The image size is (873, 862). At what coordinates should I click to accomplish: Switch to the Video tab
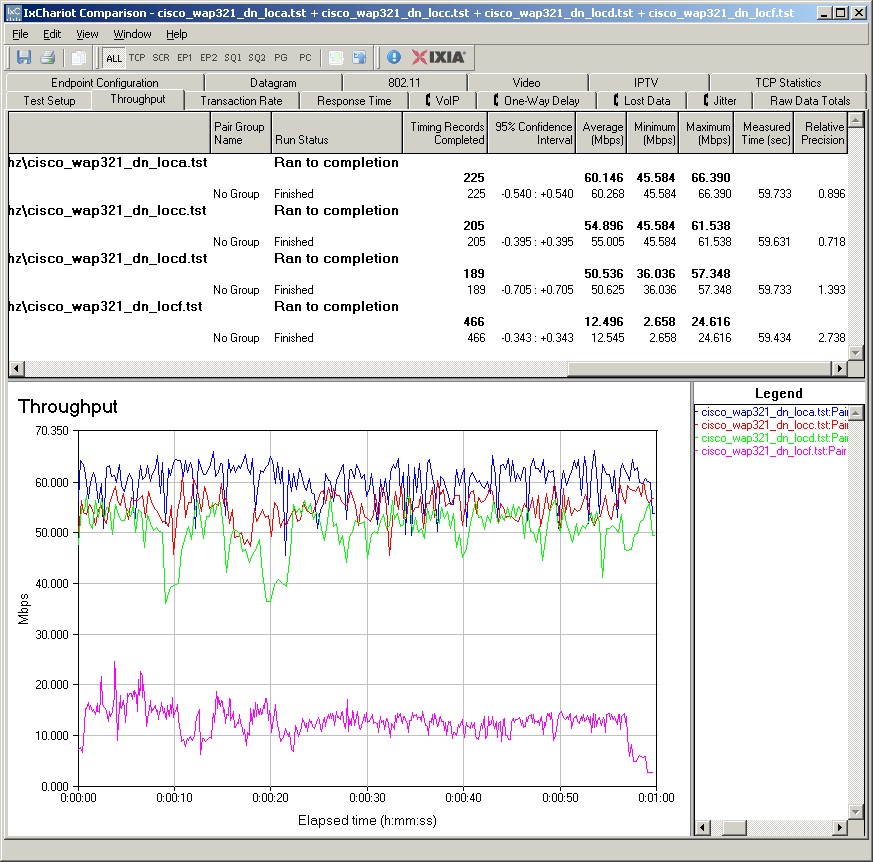coord(526,82)
